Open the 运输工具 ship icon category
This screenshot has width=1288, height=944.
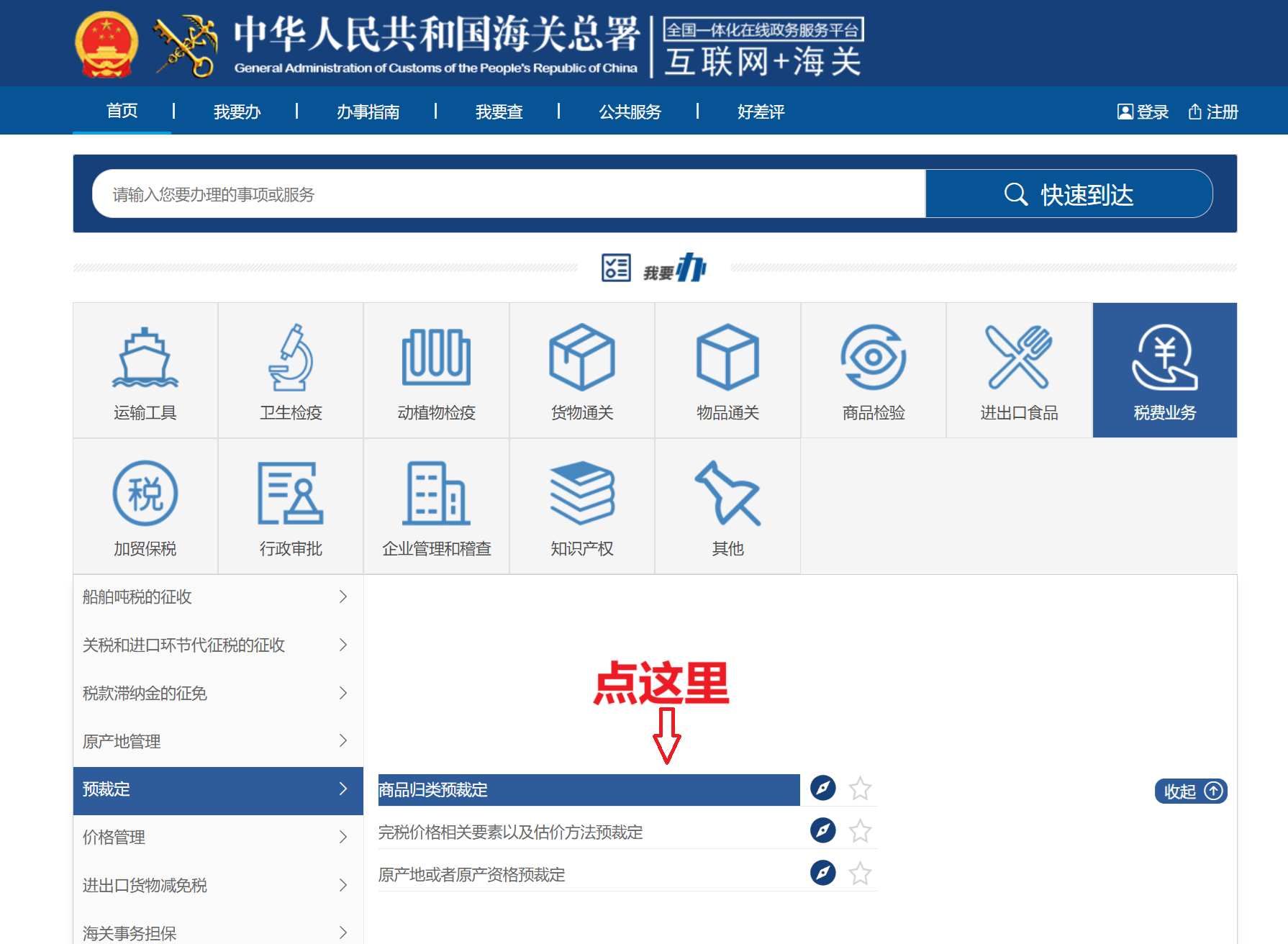145,358
